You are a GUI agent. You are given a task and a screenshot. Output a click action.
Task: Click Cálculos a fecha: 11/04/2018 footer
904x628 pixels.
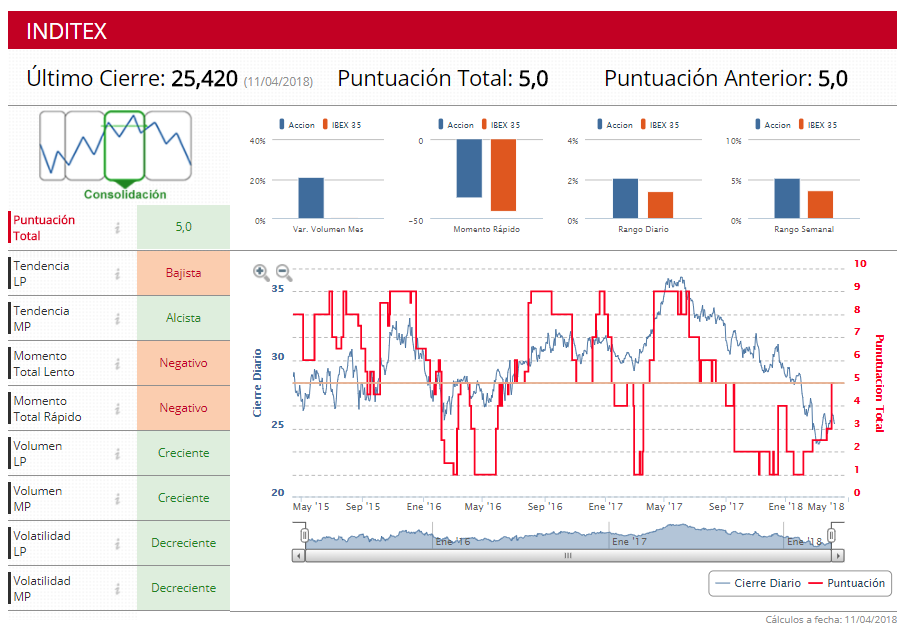point(831,620)
